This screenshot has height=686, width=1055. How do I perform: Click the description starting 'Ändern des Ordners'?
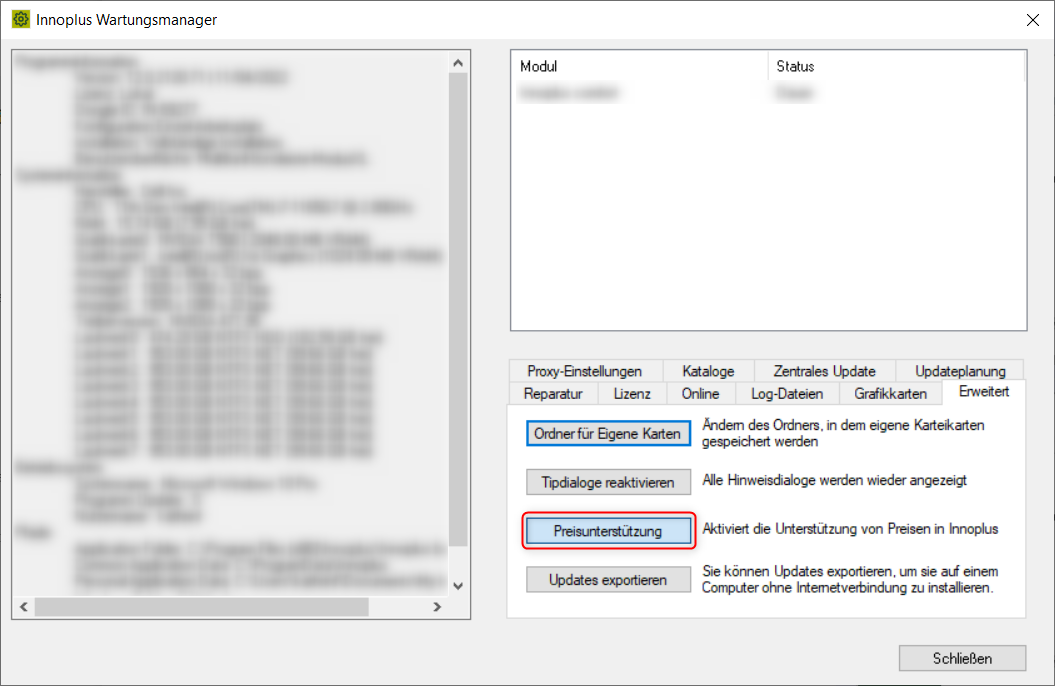pos(843,433)
